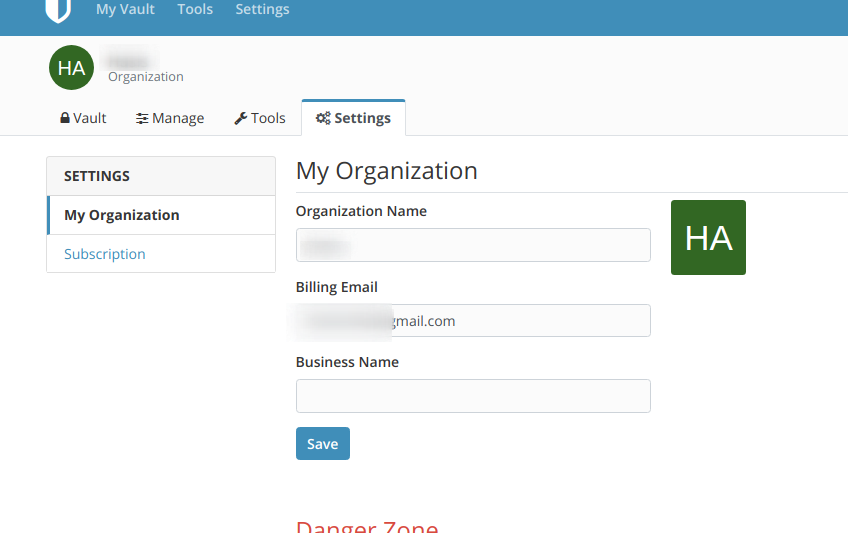
Task: Focus the Organization Name field
Action: 473,245
